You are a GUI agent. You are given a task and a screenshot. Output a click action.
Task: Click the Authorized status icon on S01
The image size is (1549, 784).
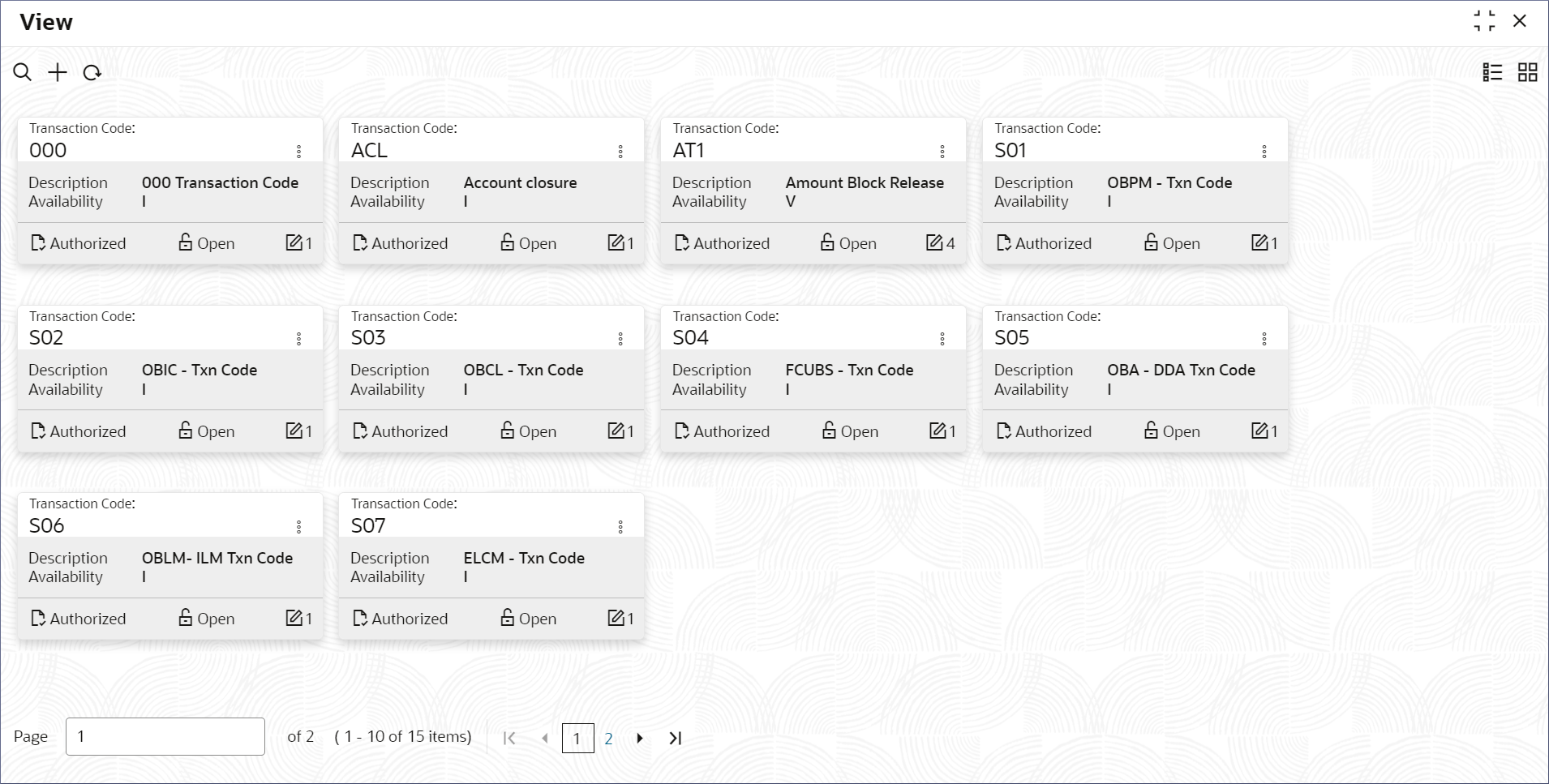1003,242
